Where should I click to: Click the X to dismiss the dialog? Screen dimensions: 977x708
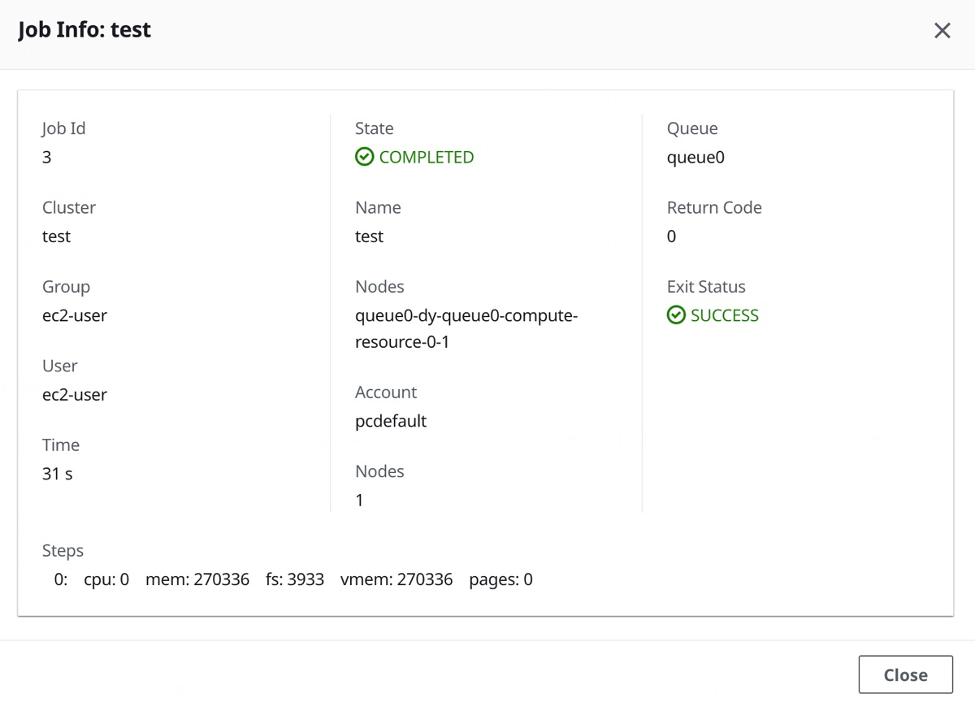point(941,30)
